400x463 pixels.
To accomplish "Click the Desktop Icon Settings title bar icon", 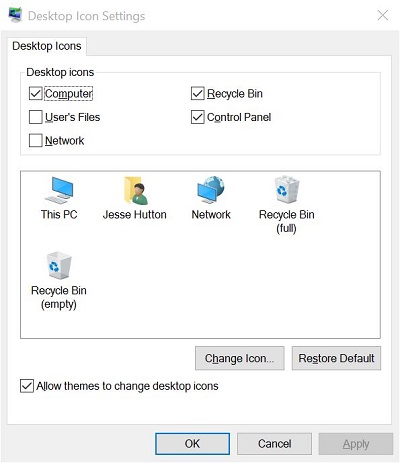I will (x=15, y=15).
